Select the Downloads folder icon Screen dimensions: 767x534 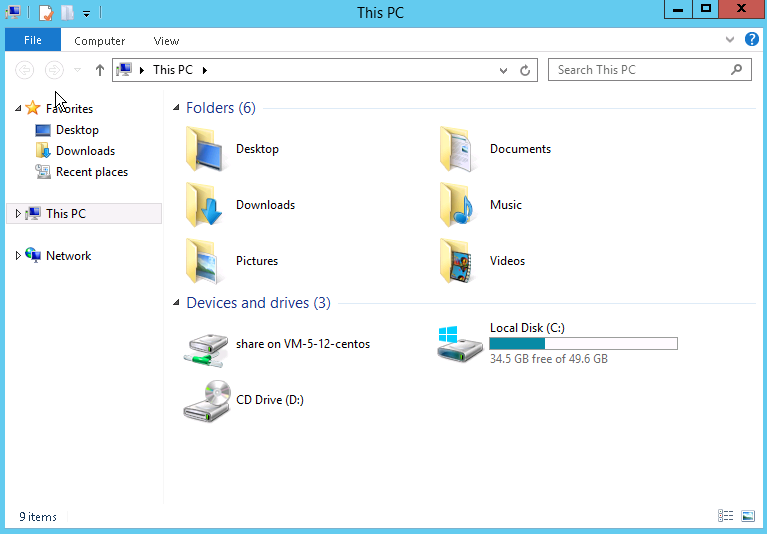204,204
